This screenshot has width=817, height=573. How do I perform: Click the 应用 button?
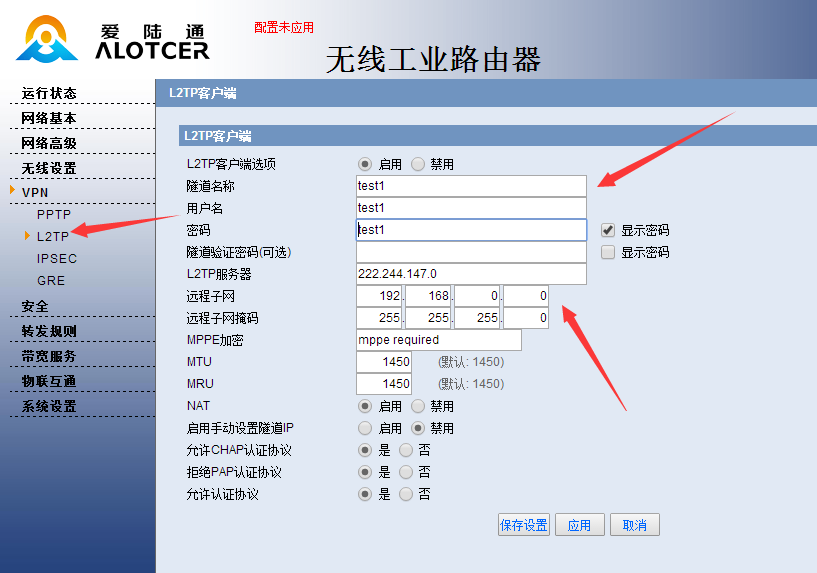point(579,525)
